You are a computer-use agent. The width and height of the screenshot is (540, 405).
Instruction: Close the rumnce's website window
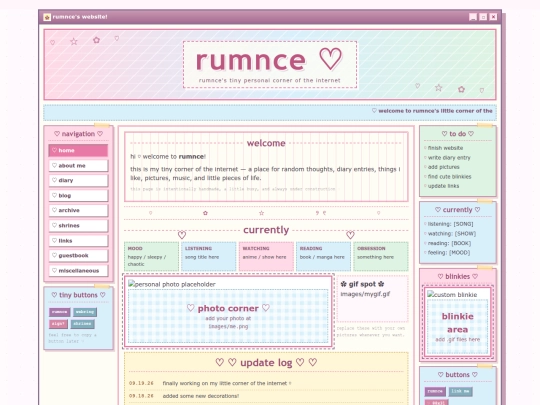[x=494, y=17]
